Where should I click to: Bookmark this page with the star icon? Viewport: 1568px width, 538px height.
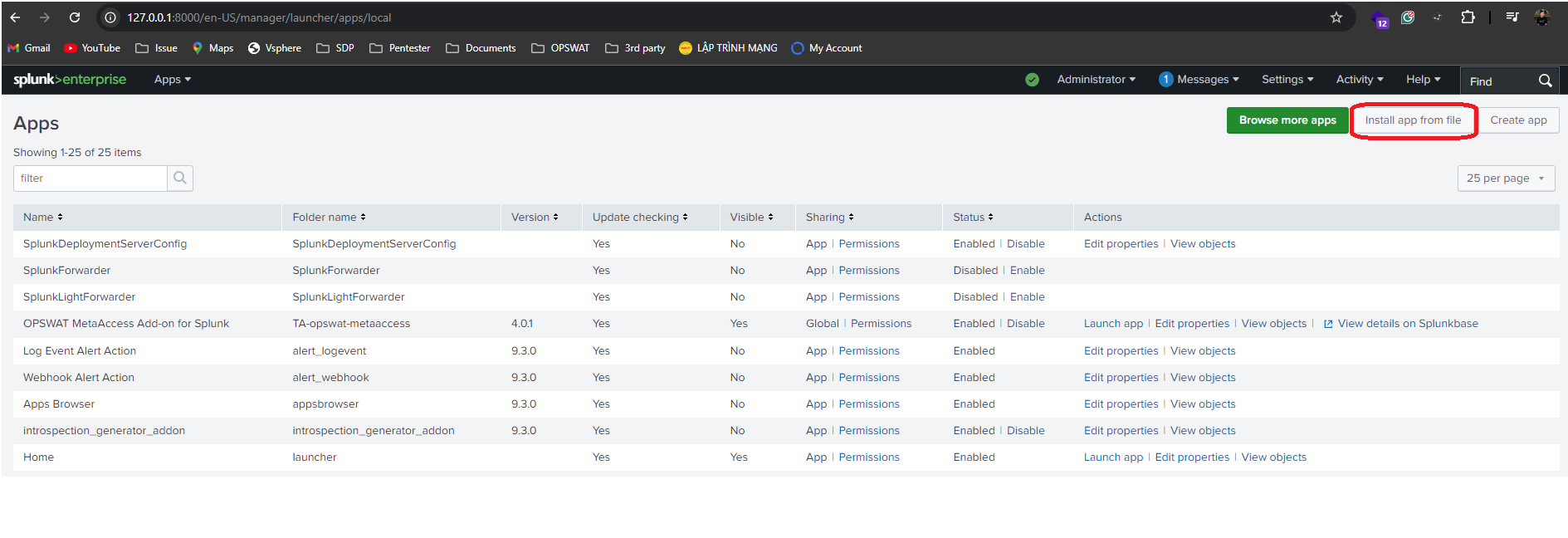[x=1336, y=17]
